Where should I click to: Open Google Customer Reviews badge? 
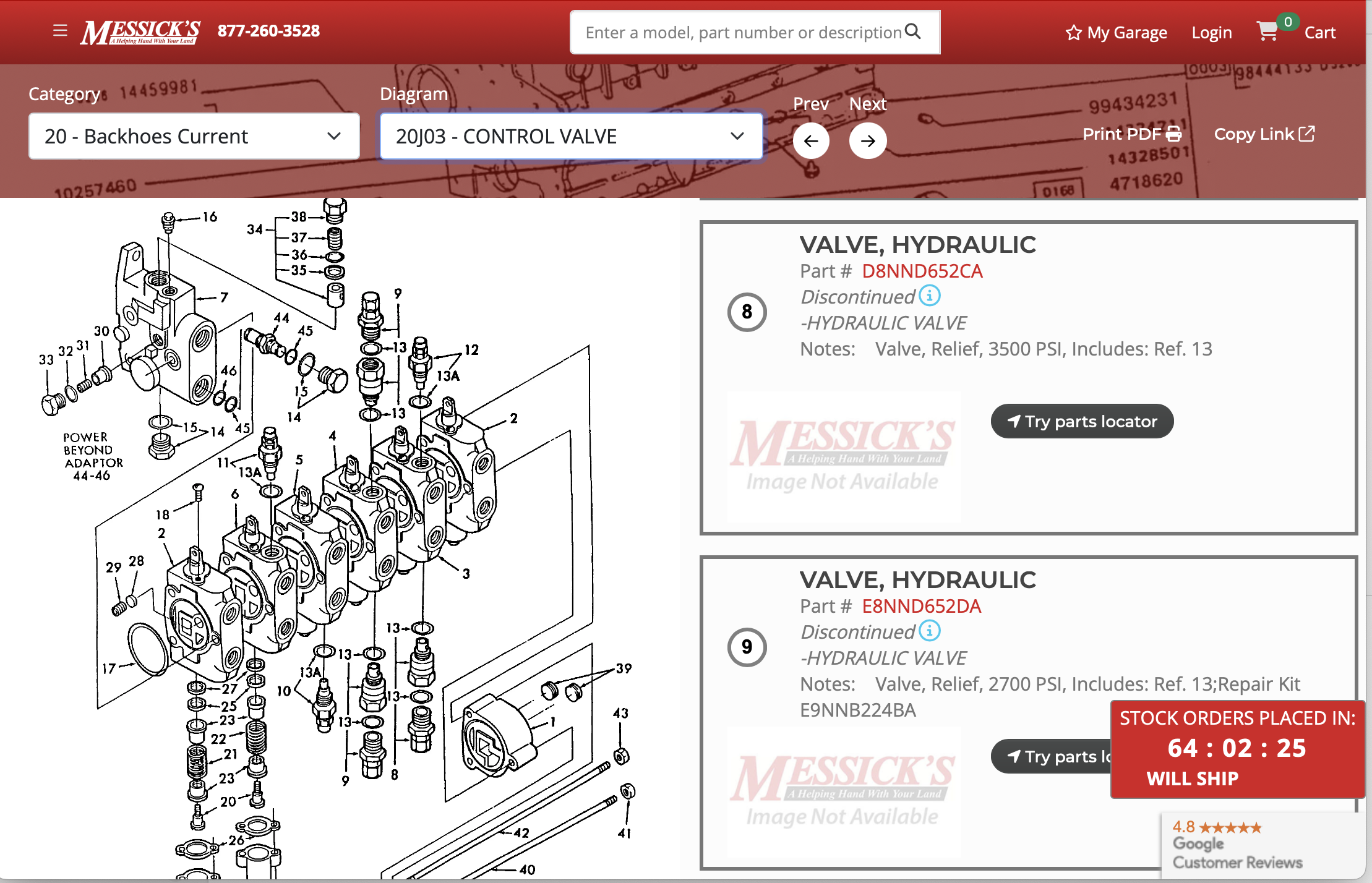coord(1263,845)
